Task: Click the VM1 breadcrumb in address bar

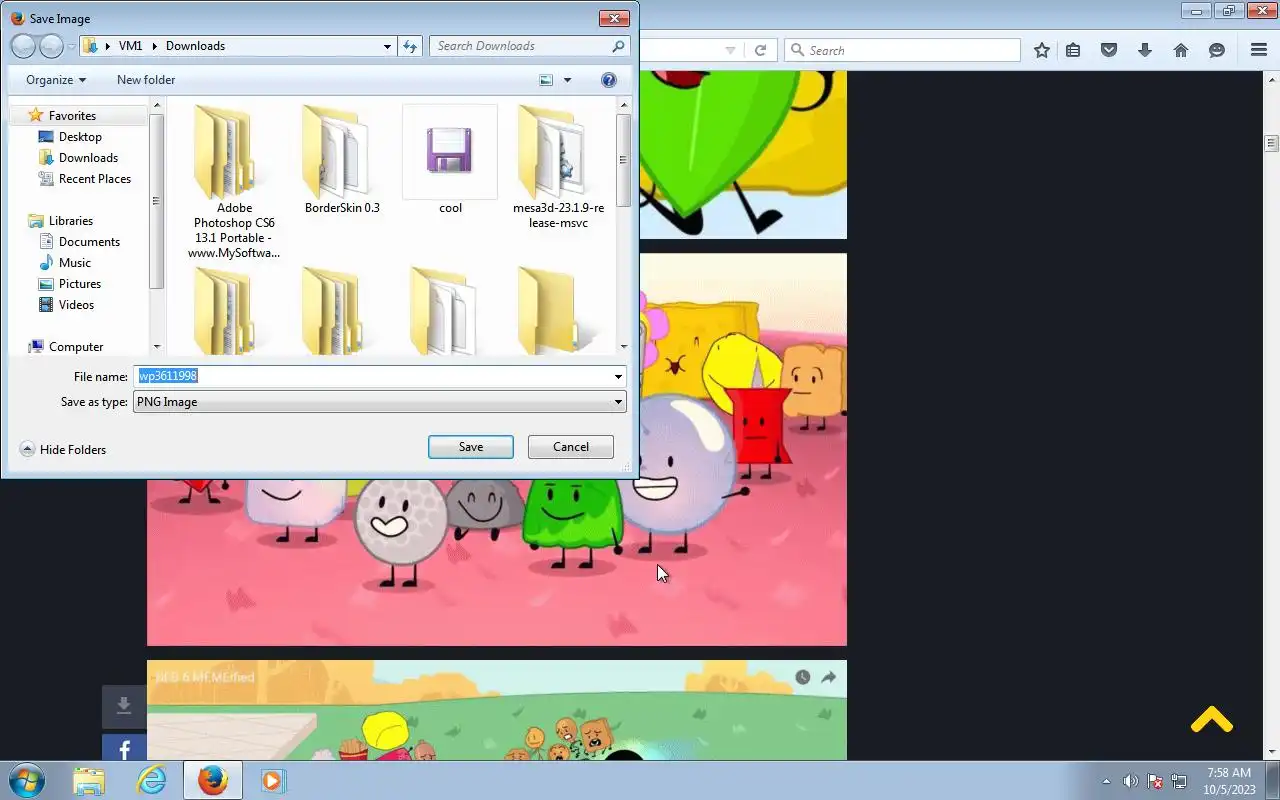Action: [x=130, y=46]
